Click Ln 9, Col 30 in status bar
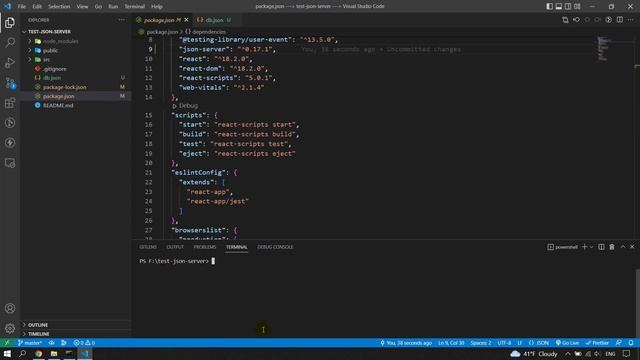The image size is (640, 360). pyautogui.click(x=451, y=343)
